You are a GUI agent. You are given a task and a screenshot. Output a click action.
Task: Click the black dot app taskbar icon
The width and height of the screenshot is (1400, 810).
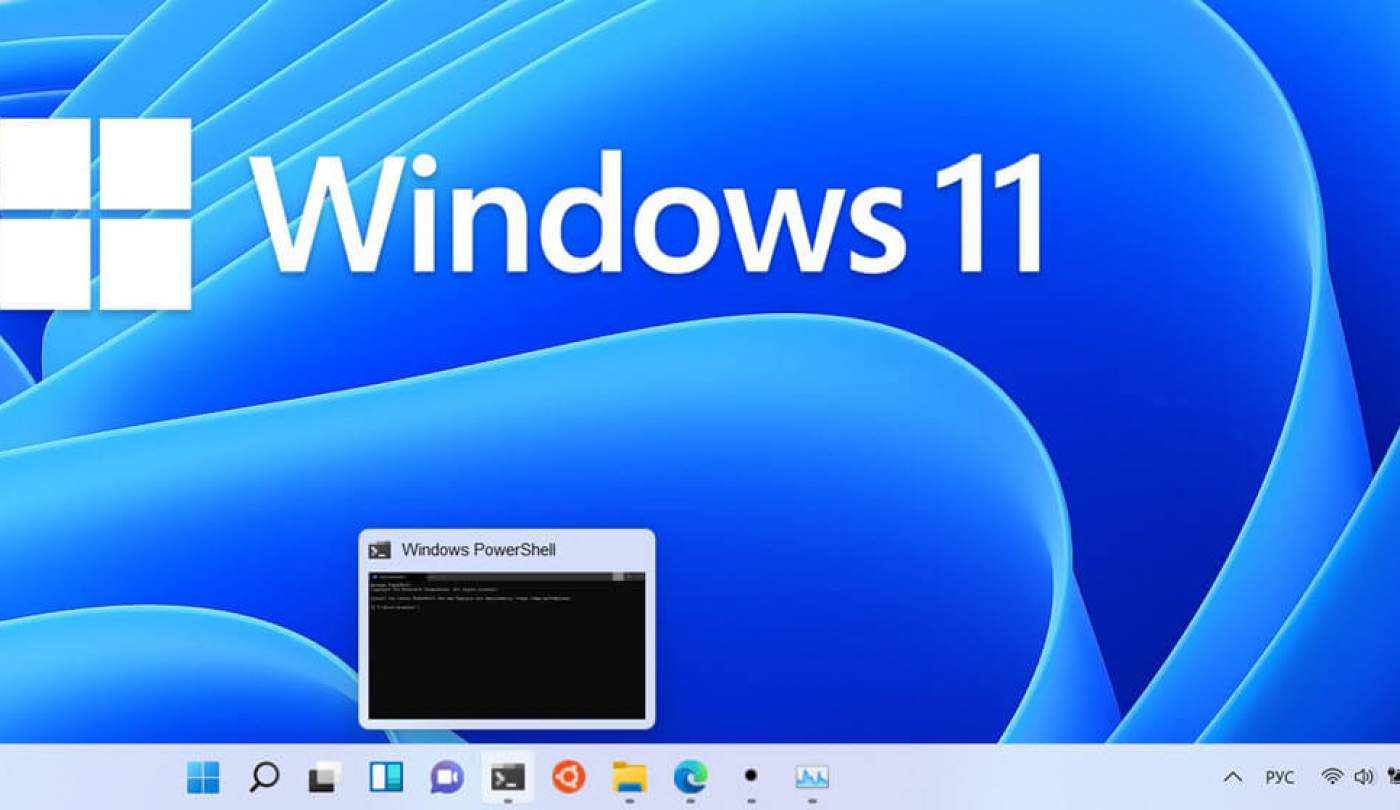tap(751, 775)
